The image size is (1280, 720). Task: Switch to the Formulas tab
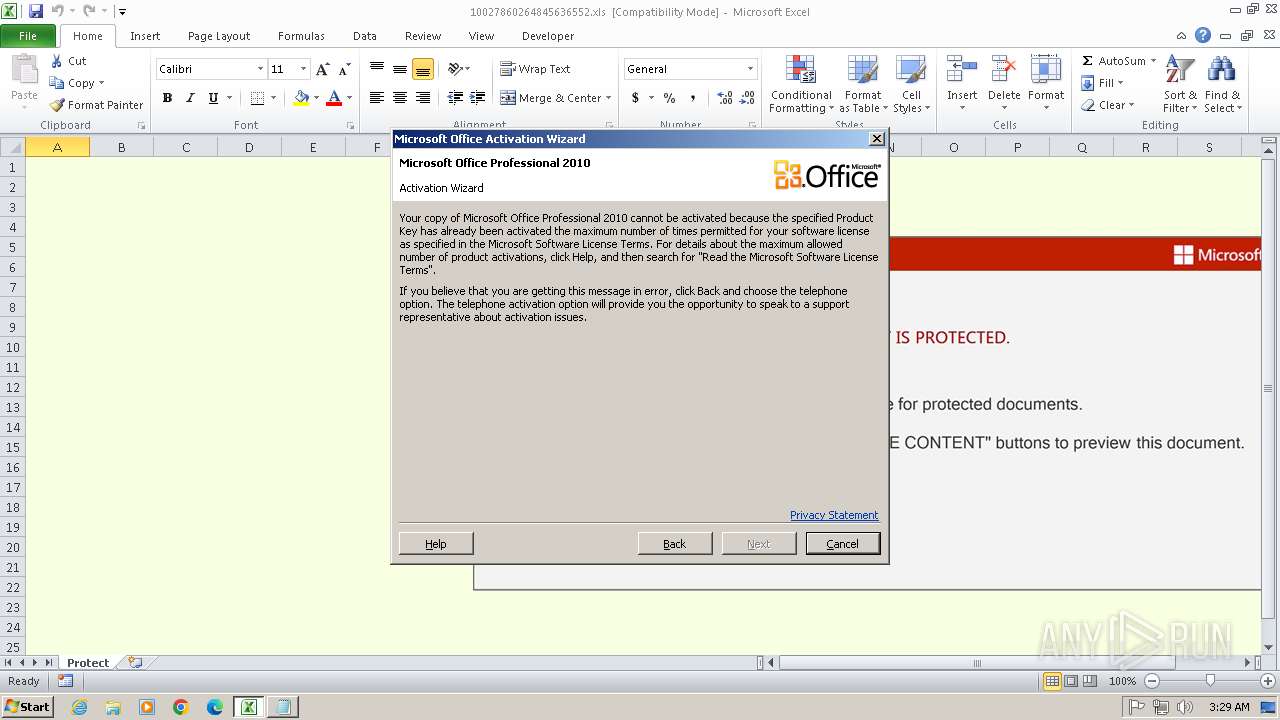[x=301, y=36]
